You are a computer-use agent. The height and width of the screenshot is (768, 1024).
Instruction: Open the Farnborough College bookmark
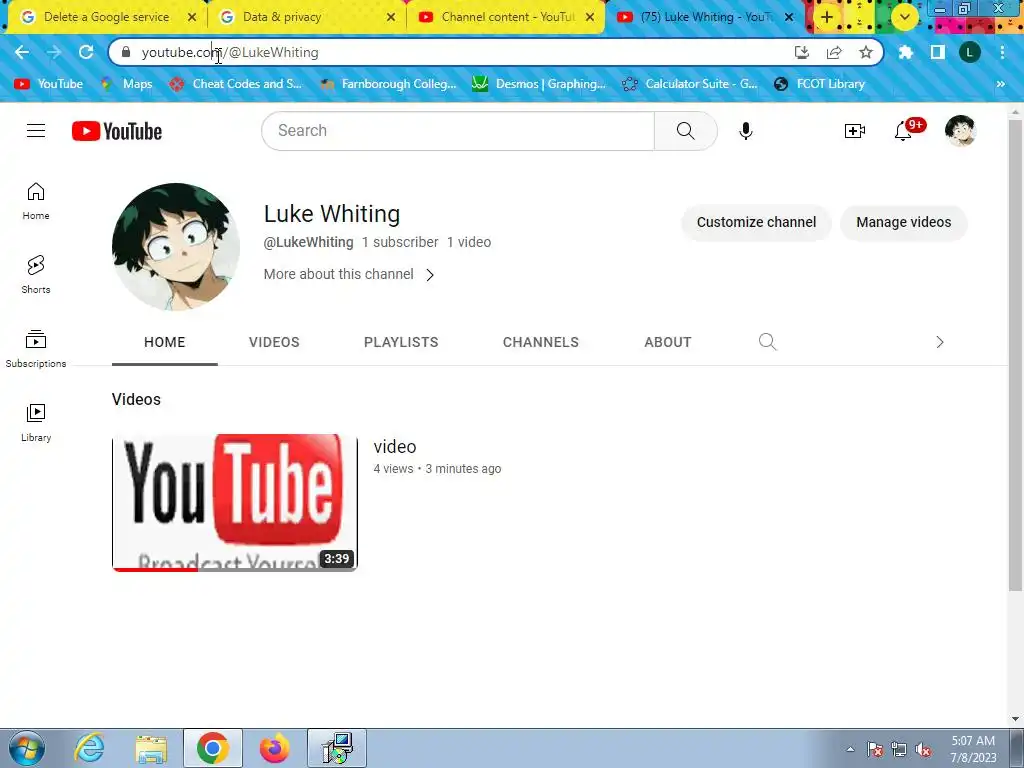[388, 84]
